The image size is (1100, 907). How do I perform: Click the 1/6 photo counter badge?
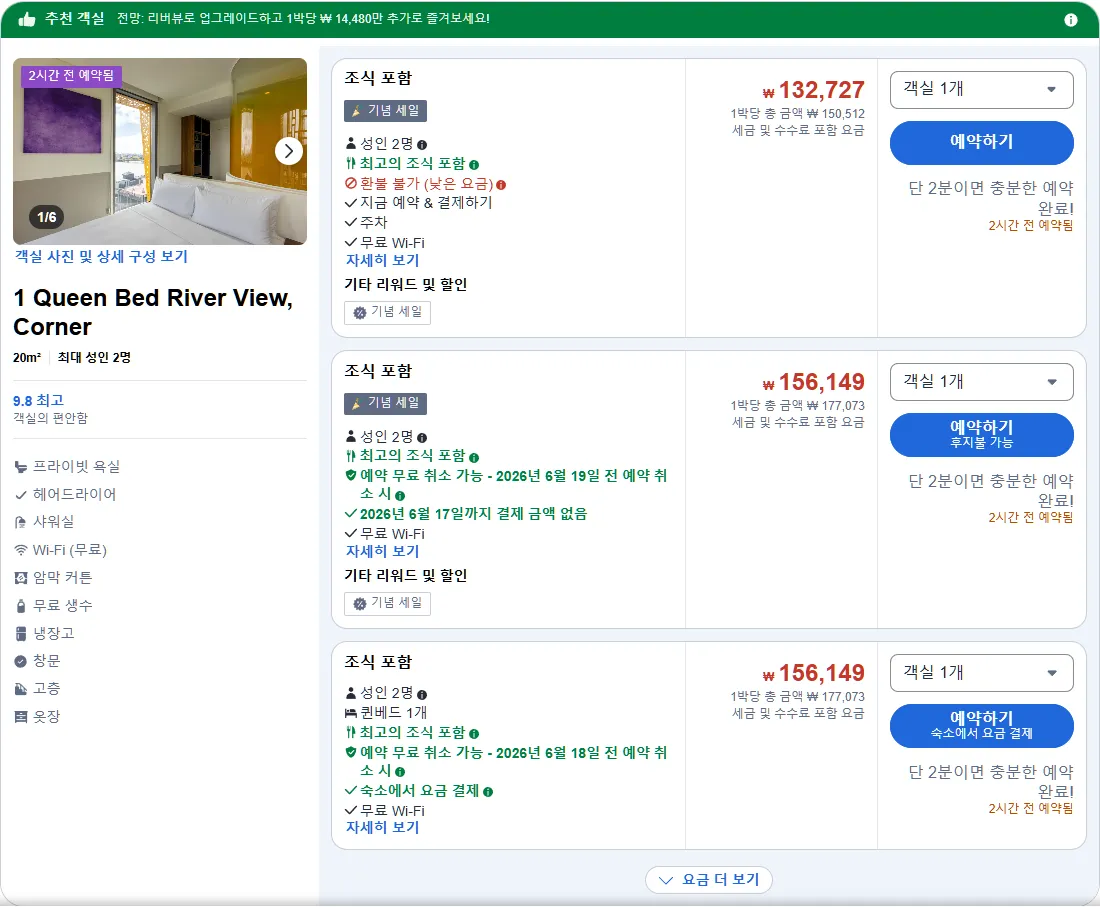click(47, 217)
